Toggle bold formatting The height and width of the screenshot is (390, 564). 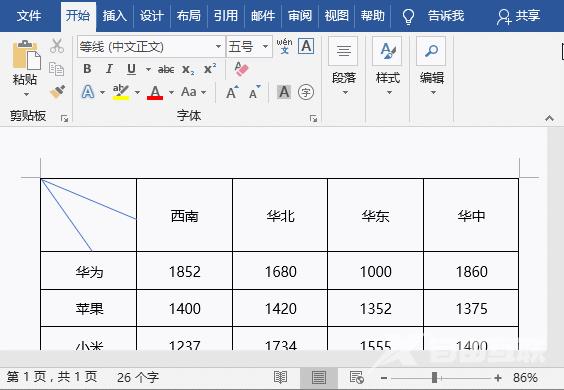(87, 69)
